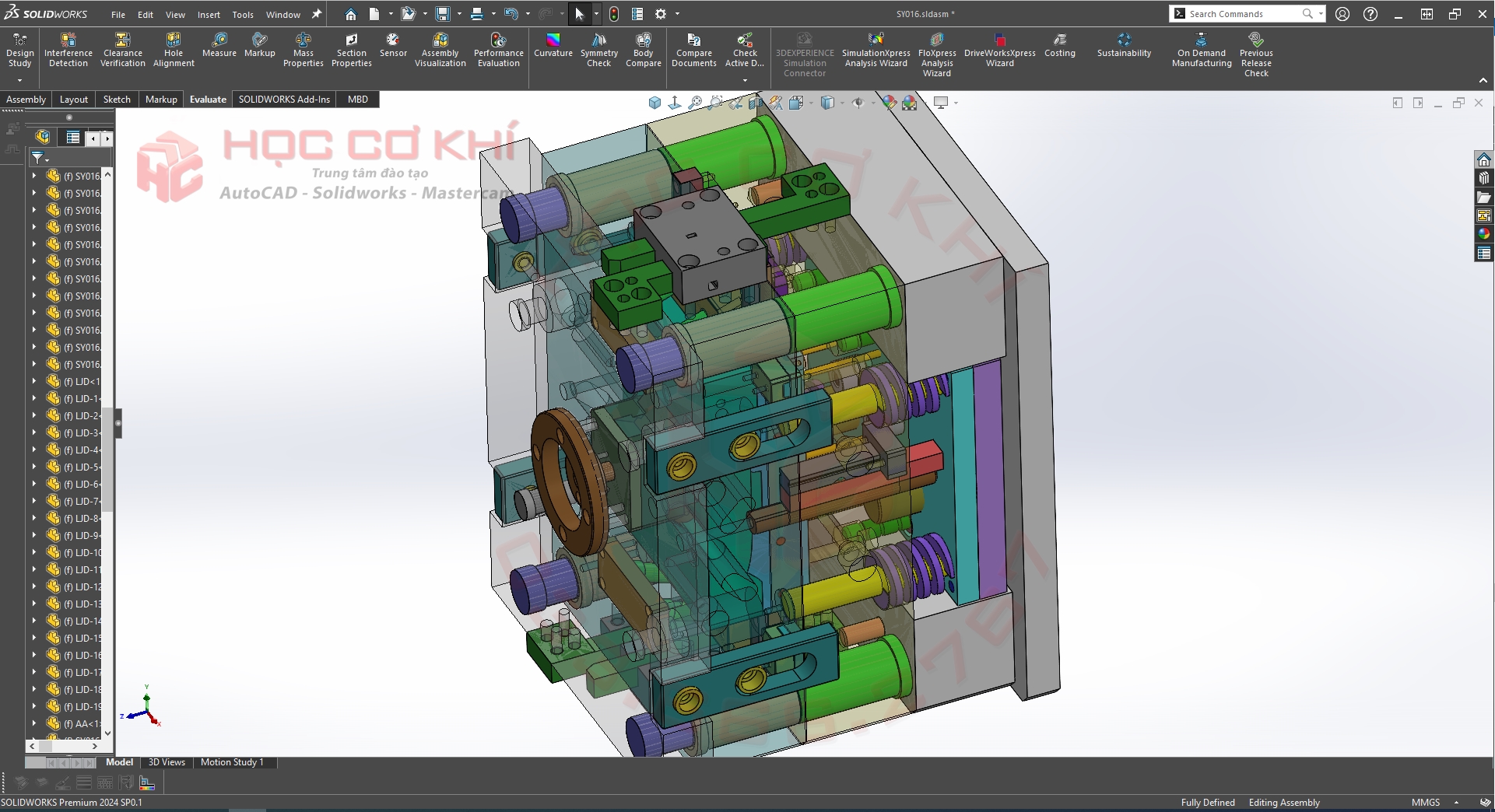Launch SimulationXpress Analysis Wizard
The image size is (1495, 812).
(876, 51)
